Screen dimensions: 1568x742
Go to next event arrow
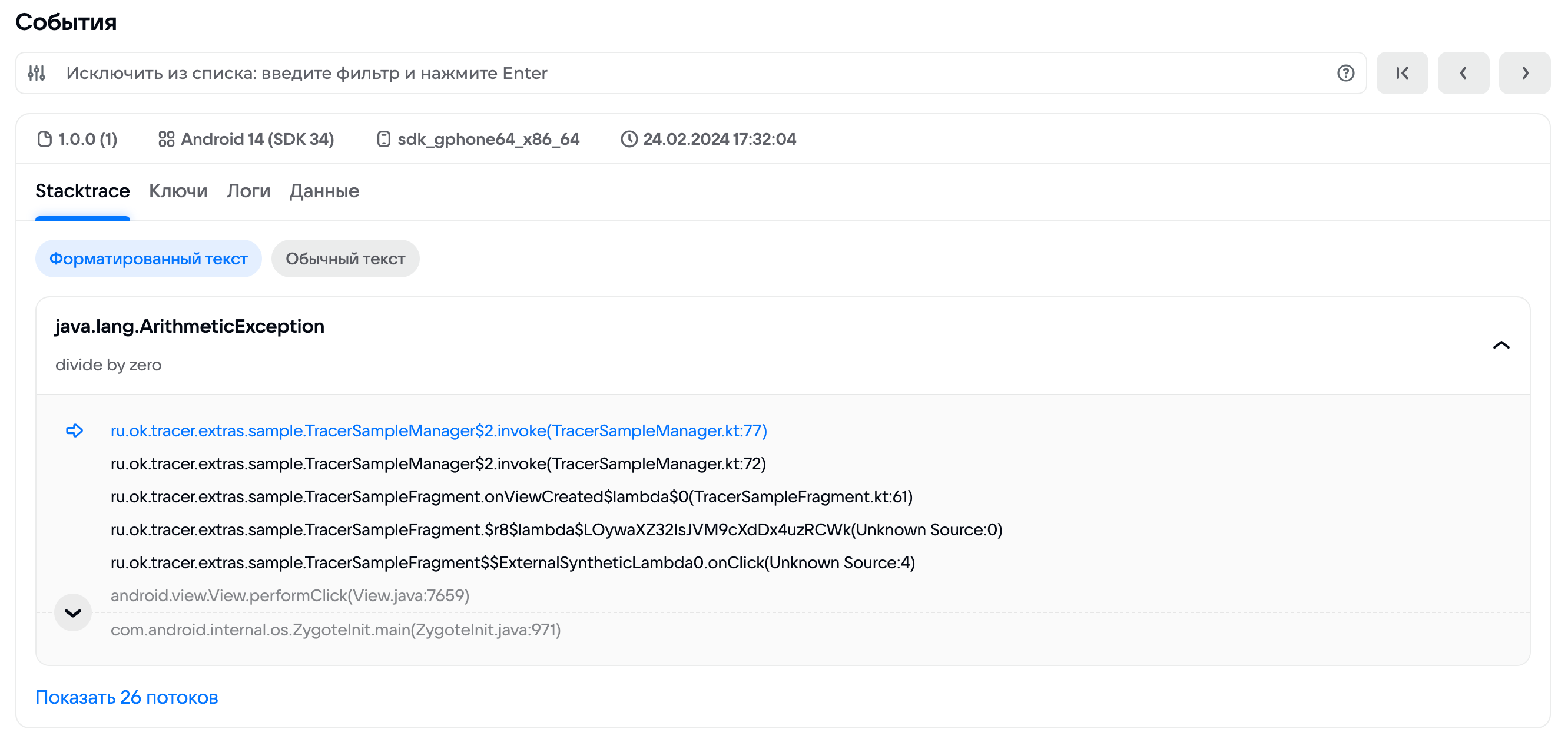click(1524, 73)
